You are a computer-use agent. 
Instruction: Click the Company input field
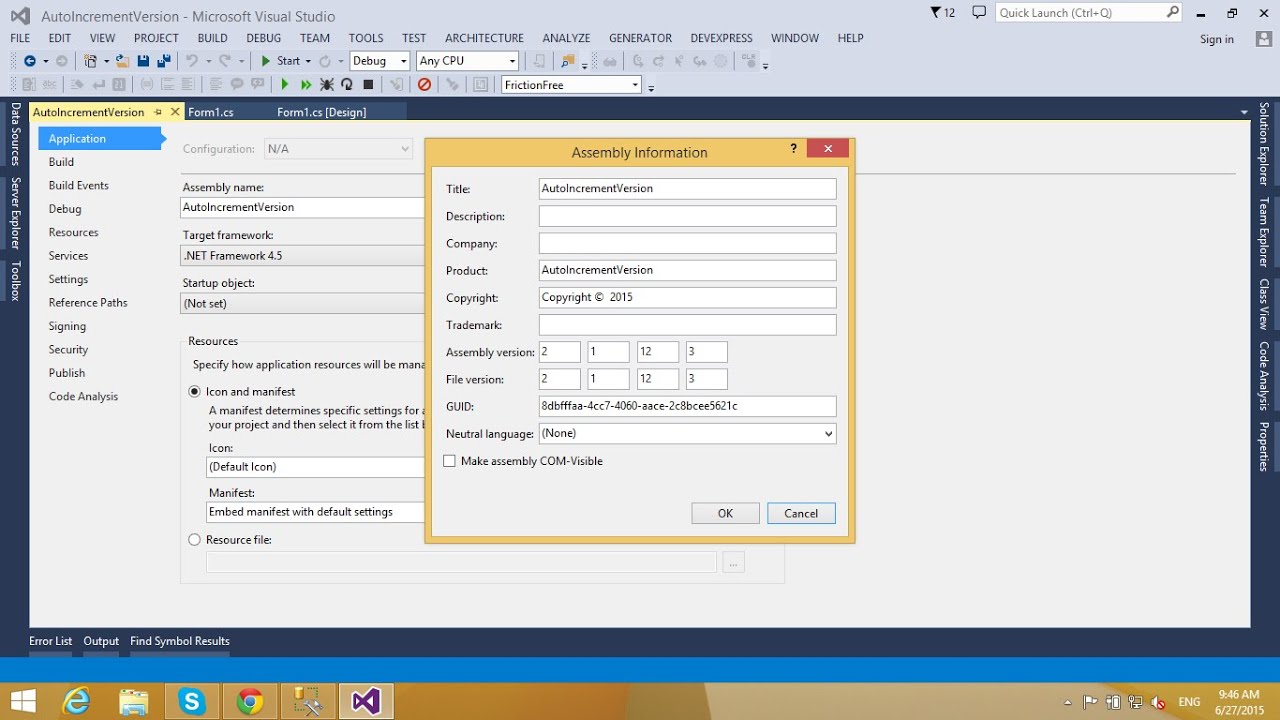tap(687, 243)
